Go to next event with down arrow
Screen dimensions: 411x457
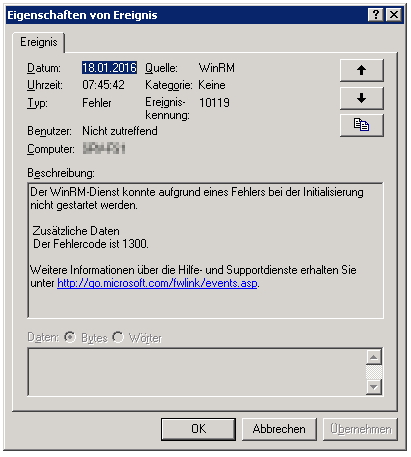(x=362, y=98)
